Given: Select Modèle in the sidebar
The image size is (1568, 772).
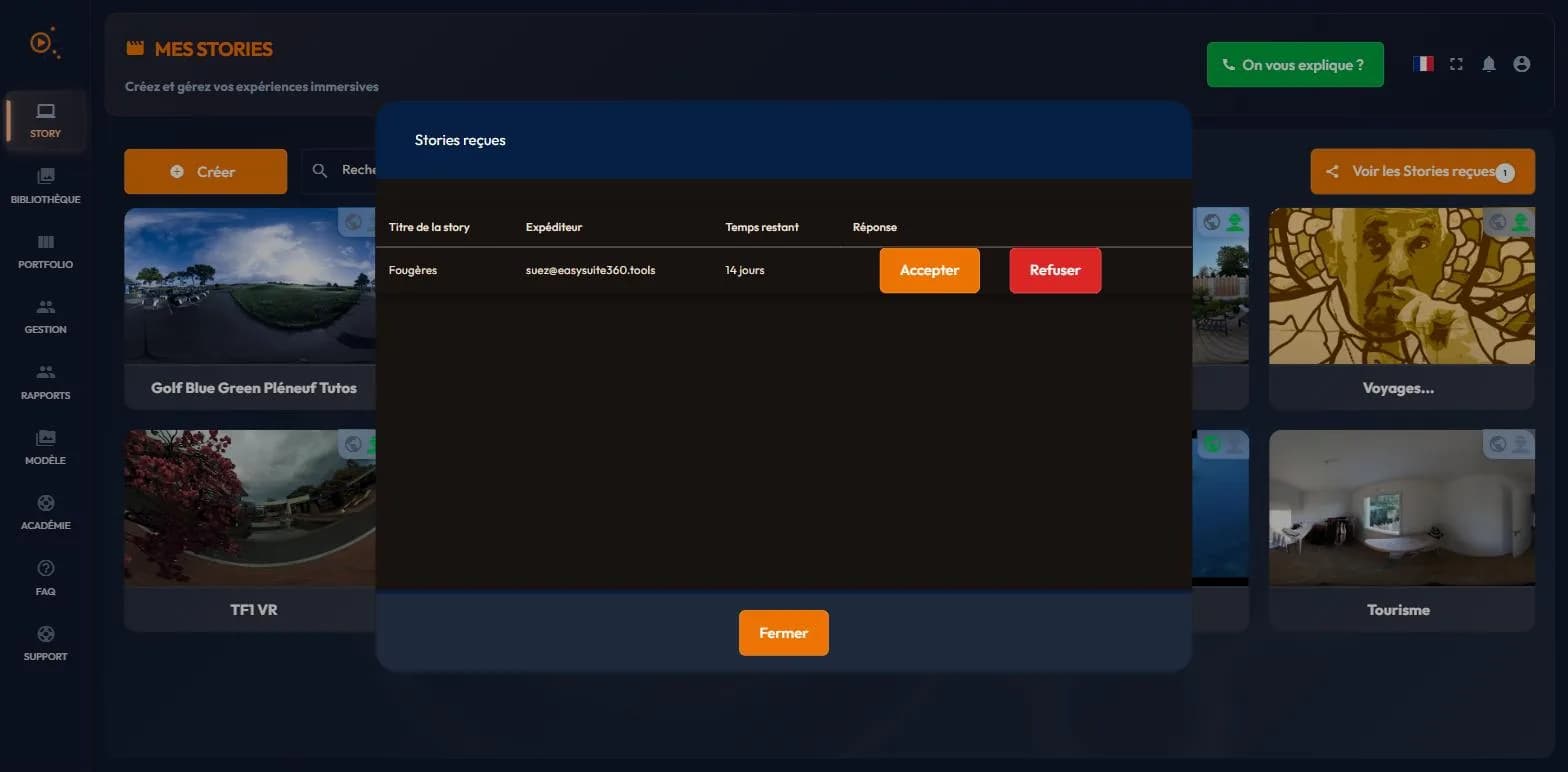Looking at the screenshot, I should pyautogui.click(x=45, y=448).
